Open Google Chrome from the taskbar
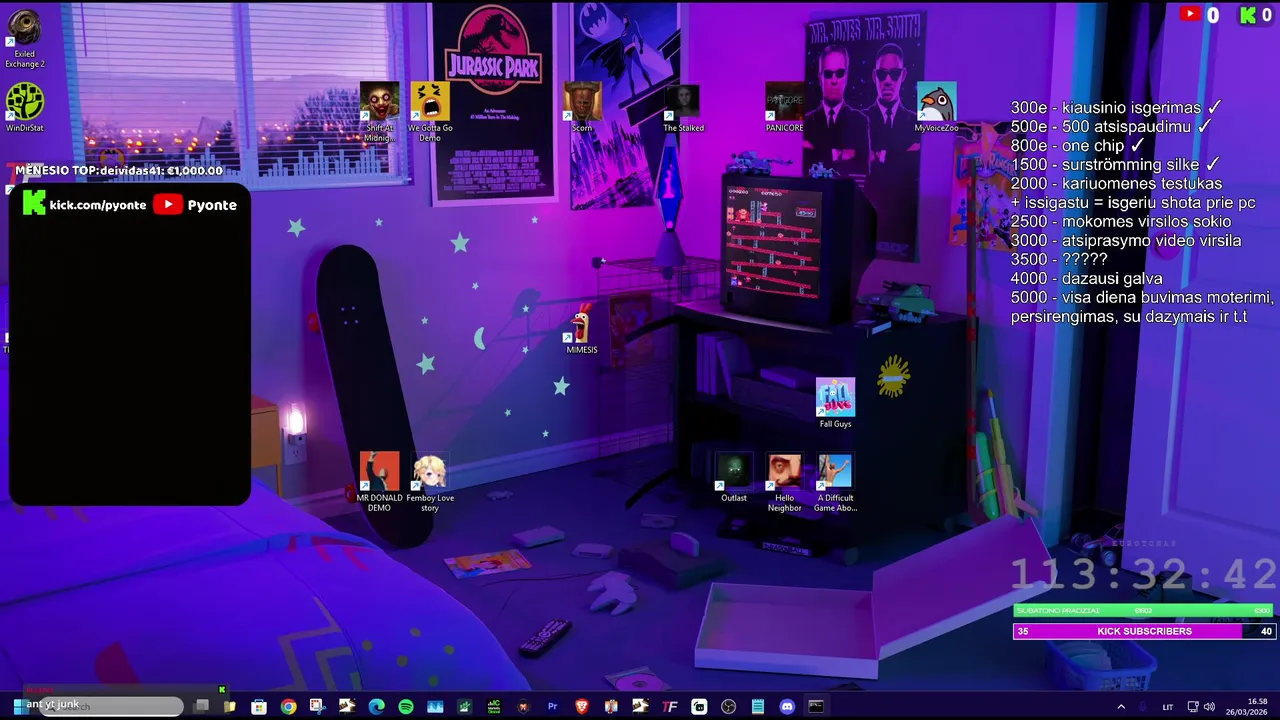Screen dimensions: 1280x720 pos(288,707)
